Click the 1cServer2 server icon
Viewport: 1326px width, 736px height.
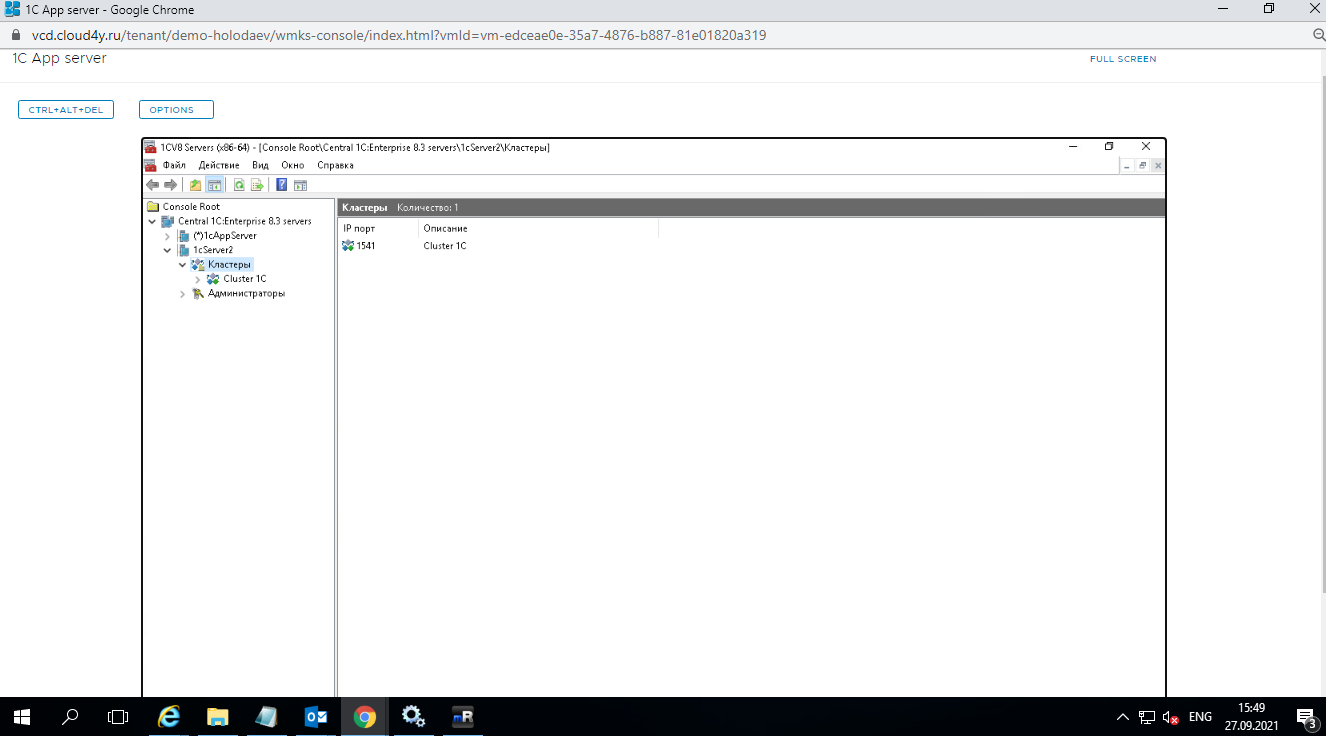point(183,250)
